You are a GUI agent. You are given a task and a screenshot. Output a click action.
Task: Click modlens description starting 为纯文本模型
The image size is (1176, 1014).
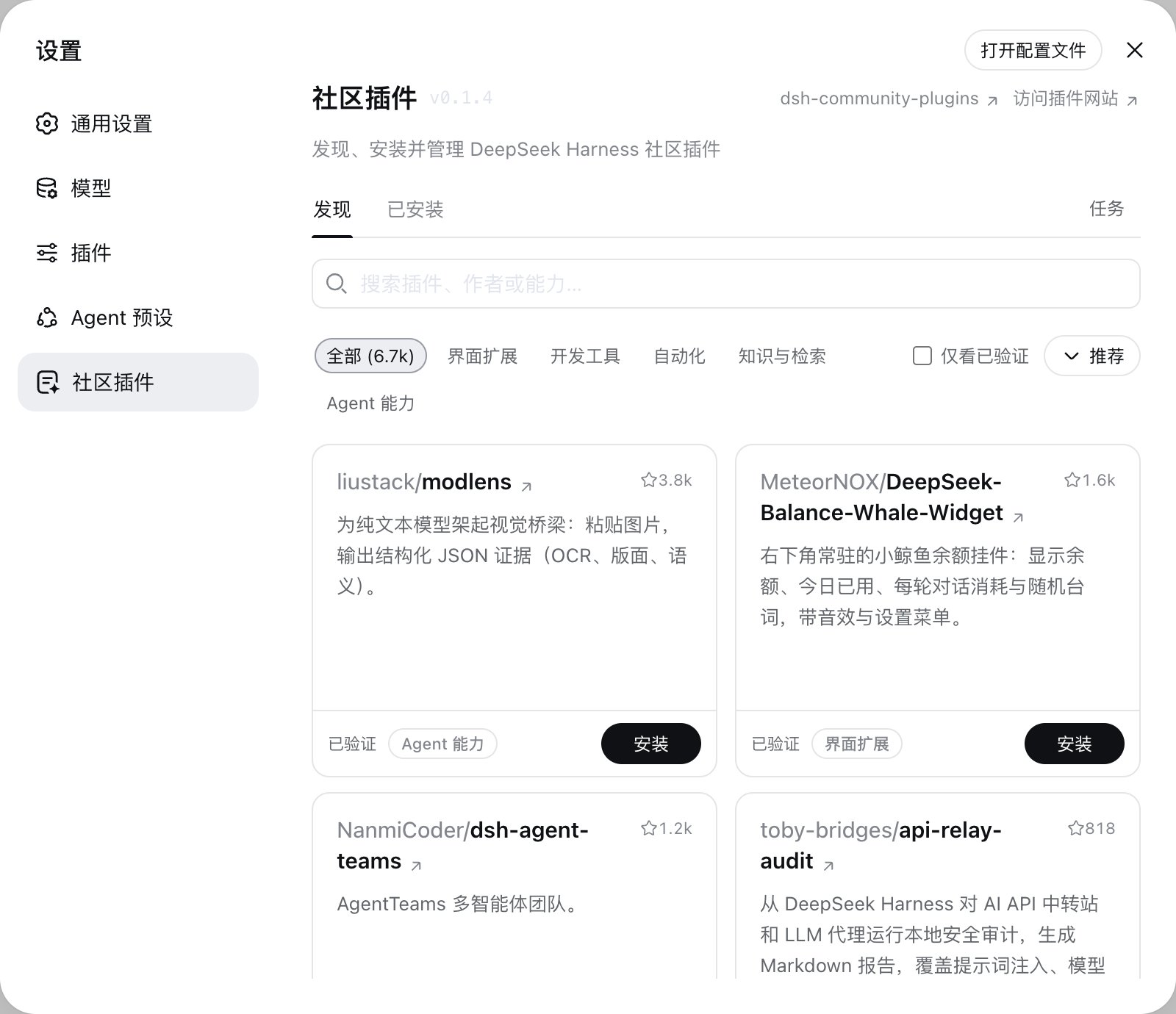(512, 555)
